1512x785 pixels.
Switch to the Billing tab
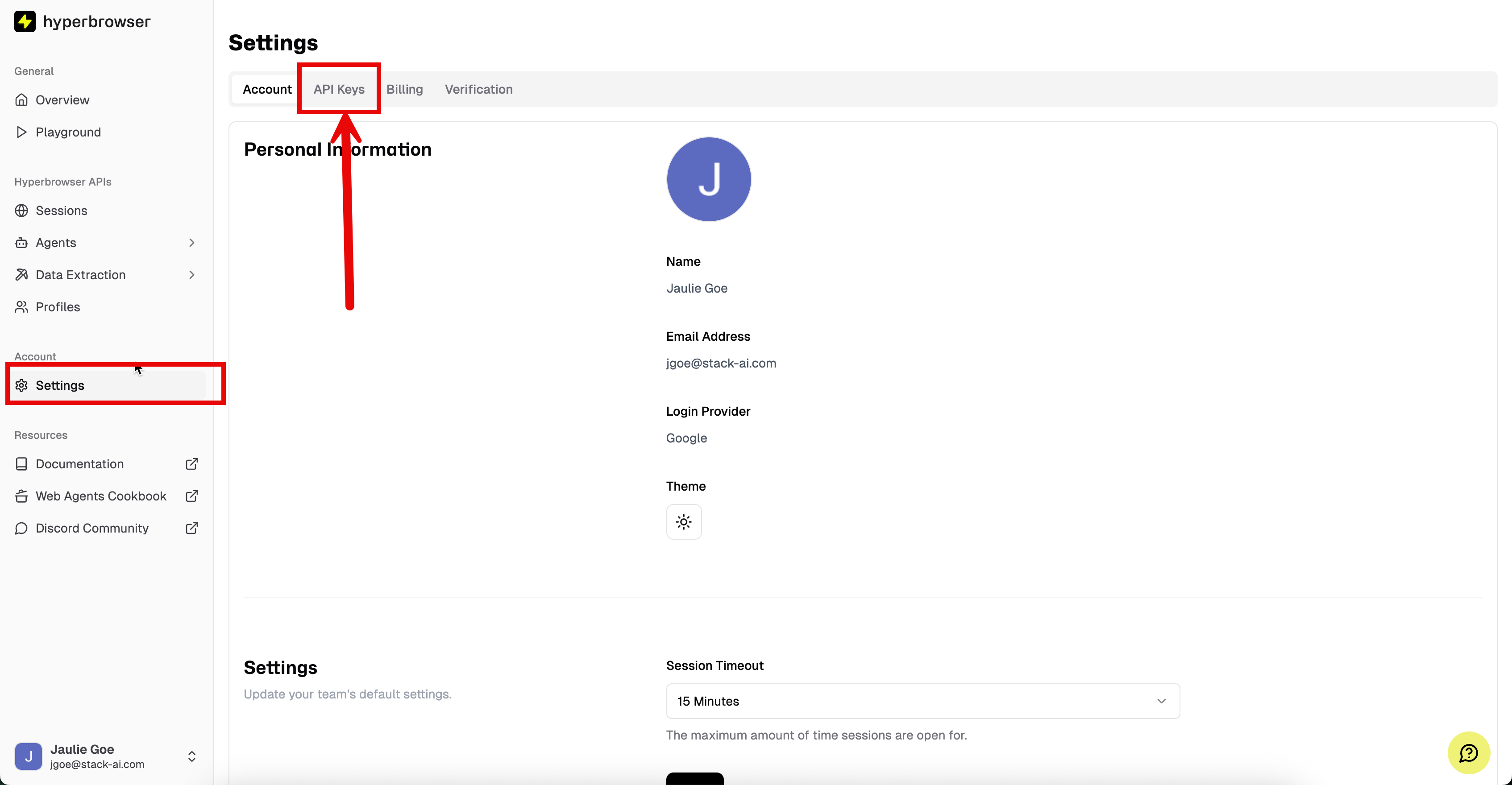tap(404, 89)
